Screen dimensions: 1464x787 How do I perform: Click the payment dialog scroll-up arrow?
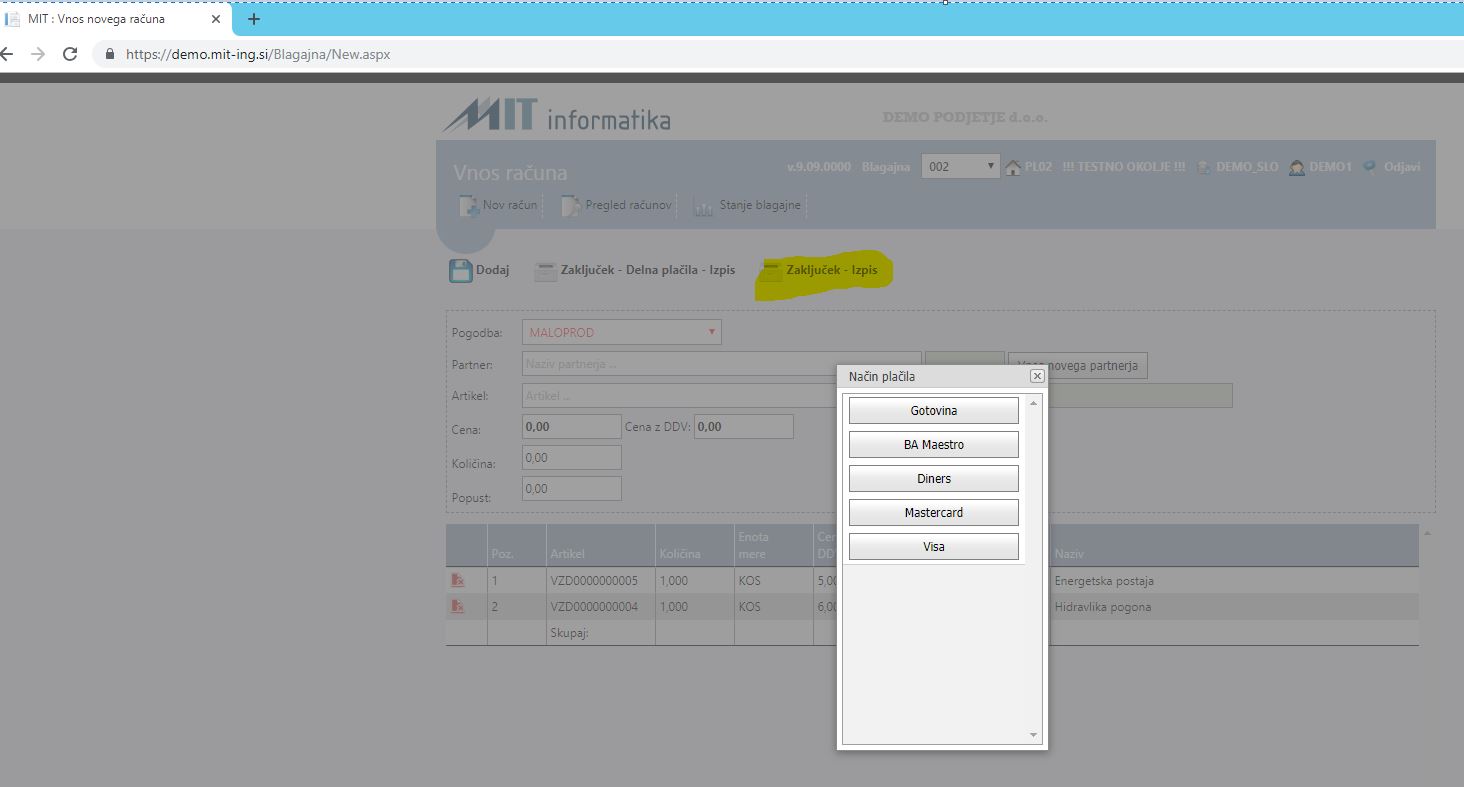[x=1033, y=403]
